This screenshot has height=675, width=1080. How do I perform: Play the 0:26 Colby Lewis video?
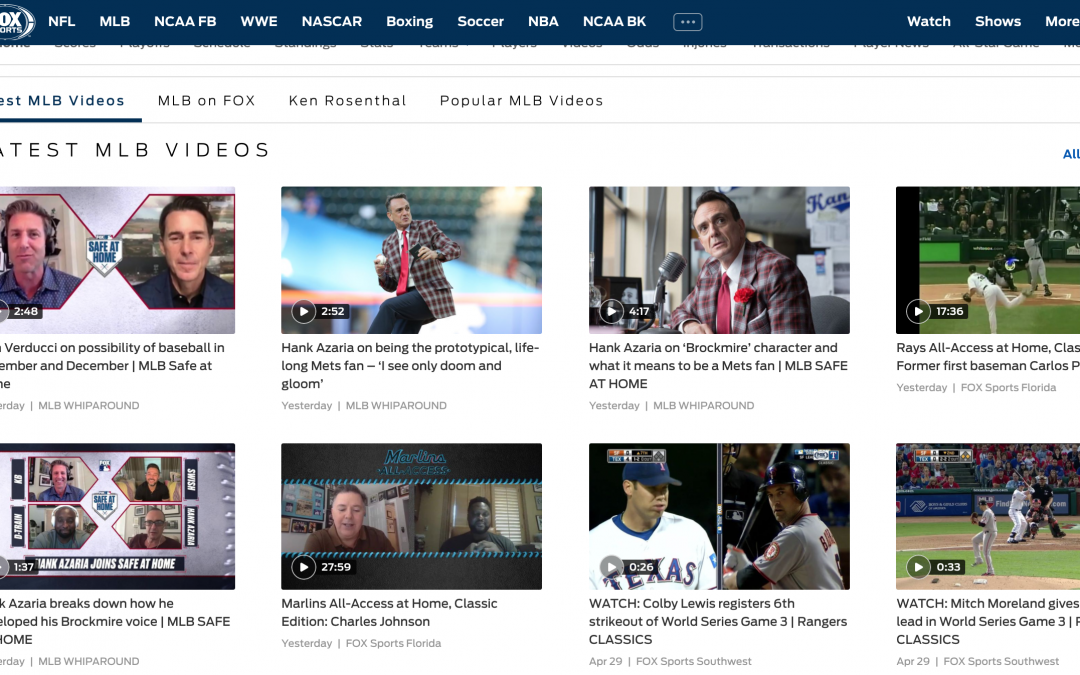(x=611, y=567)
